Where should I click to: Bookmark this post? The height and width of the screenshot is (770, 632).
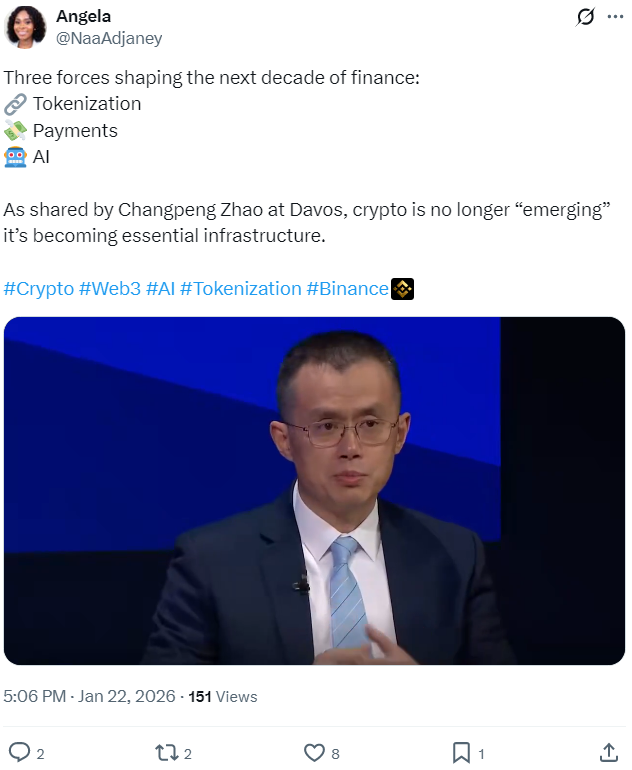[x=461, y=752]
